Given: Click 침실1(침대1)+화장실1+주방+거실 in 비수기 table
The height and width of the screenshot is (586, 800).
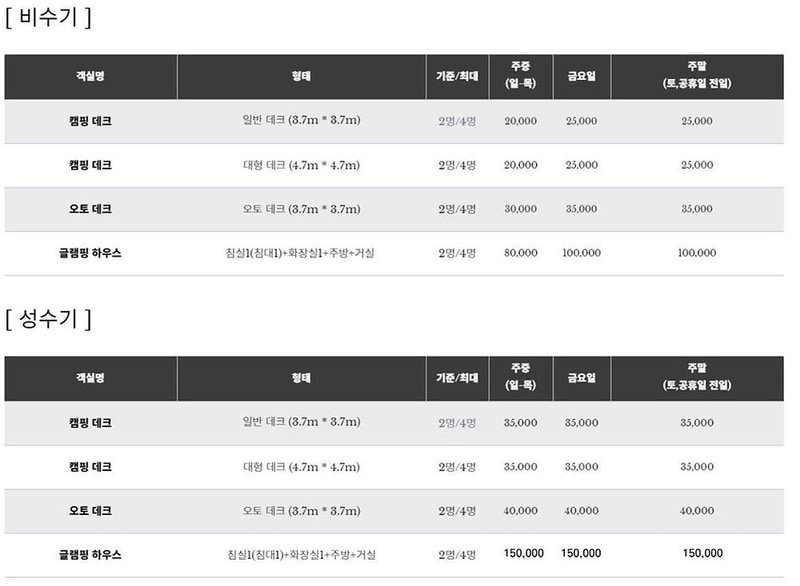Looking at the screenshot, I should [301, 253].
